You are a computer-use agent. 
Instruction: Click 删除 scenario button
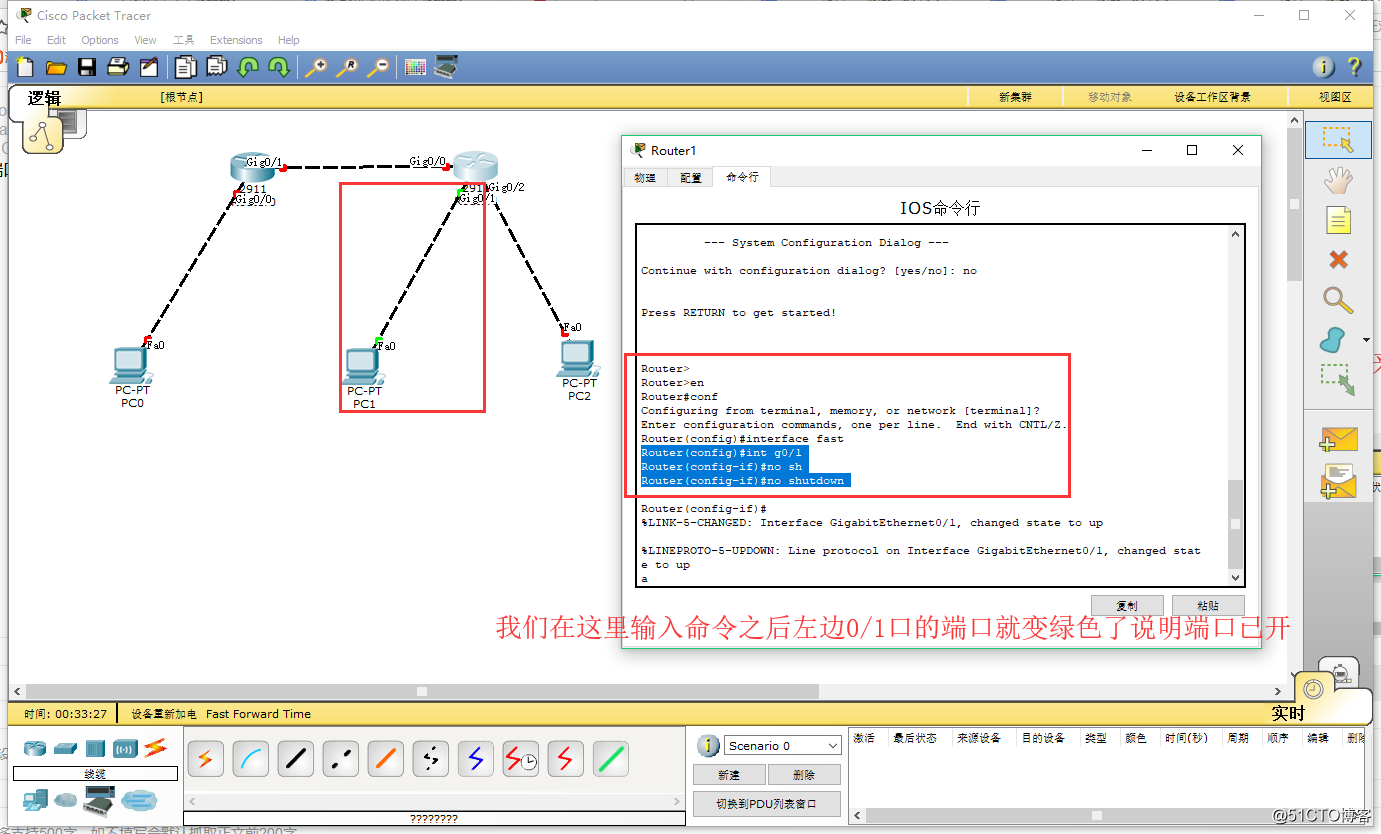[x=804, y=775]
